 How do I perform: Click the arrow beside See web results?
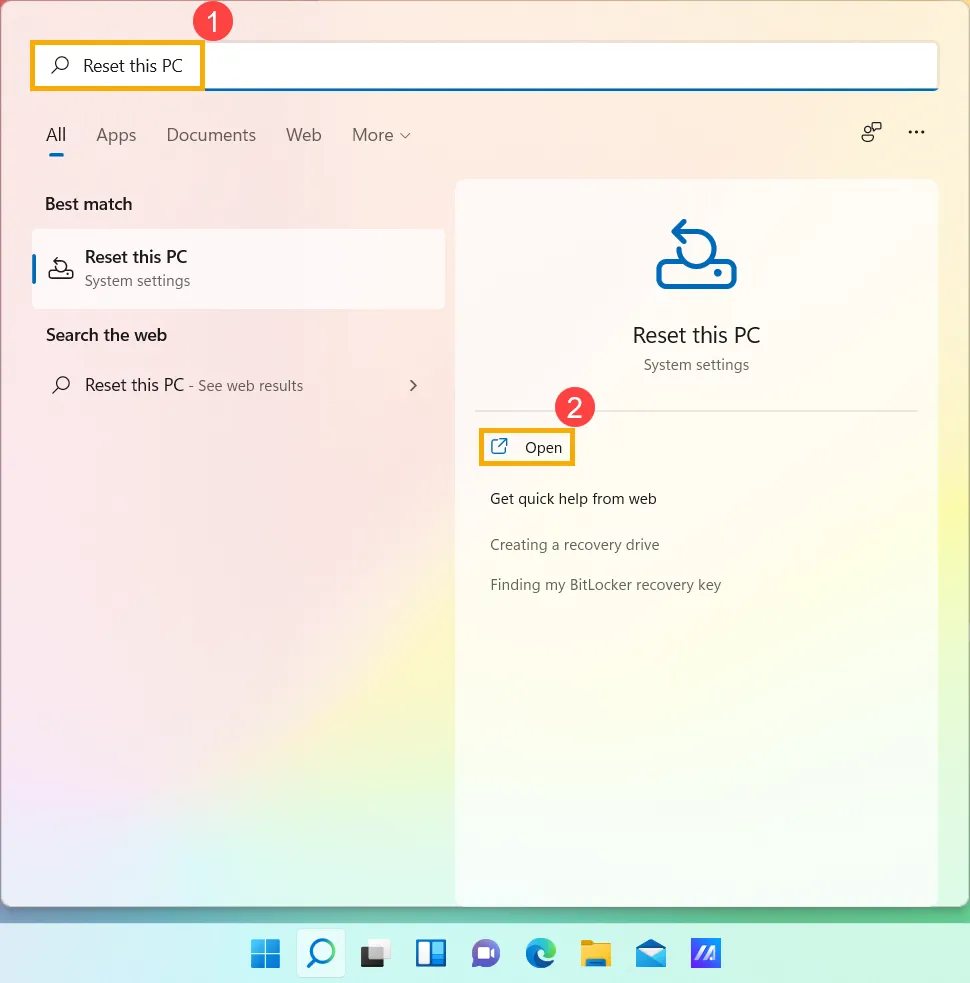(x=413, y=385)
